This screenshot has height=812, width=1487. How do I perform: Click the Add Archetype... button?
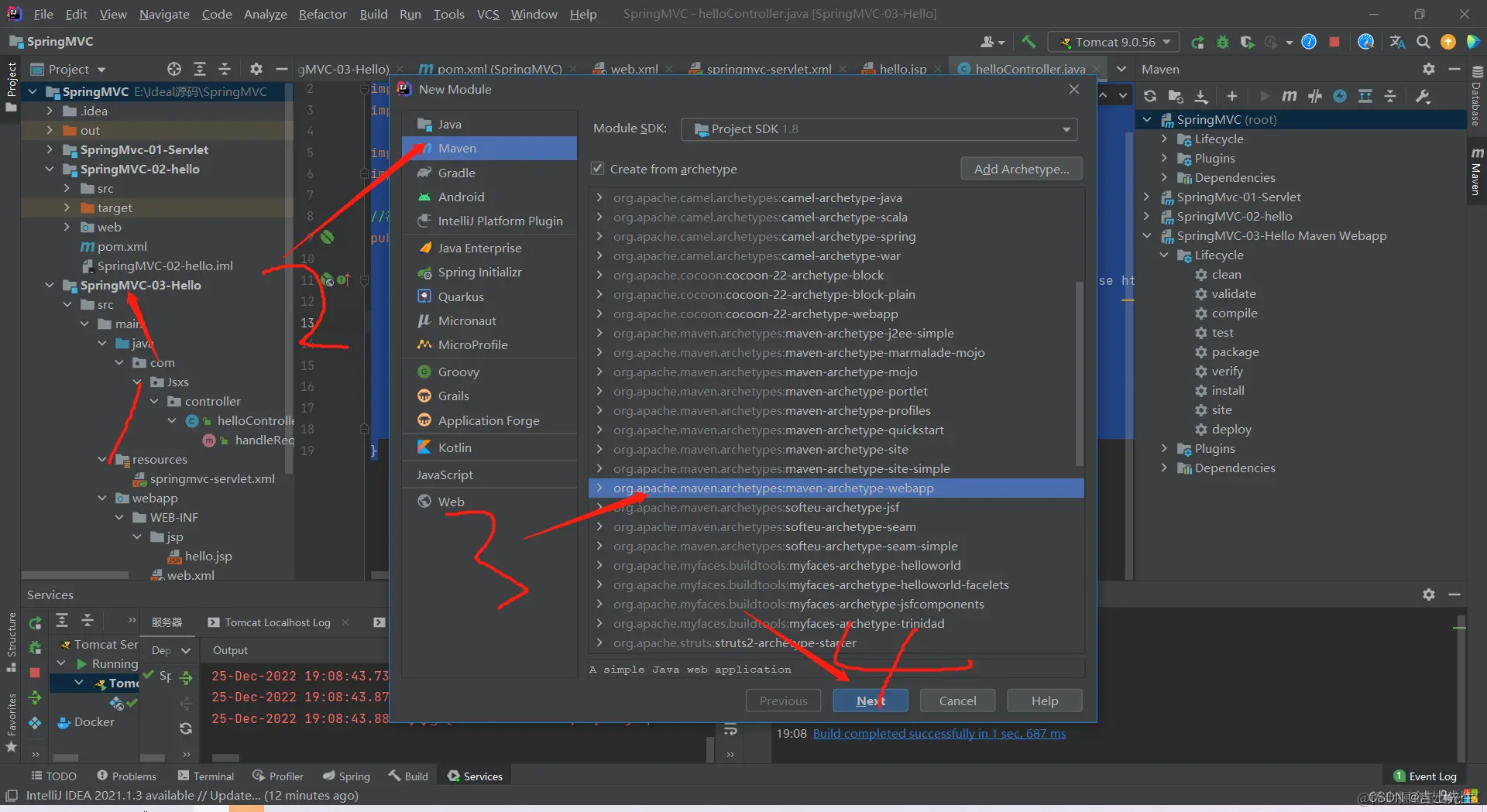(1022, 169)
